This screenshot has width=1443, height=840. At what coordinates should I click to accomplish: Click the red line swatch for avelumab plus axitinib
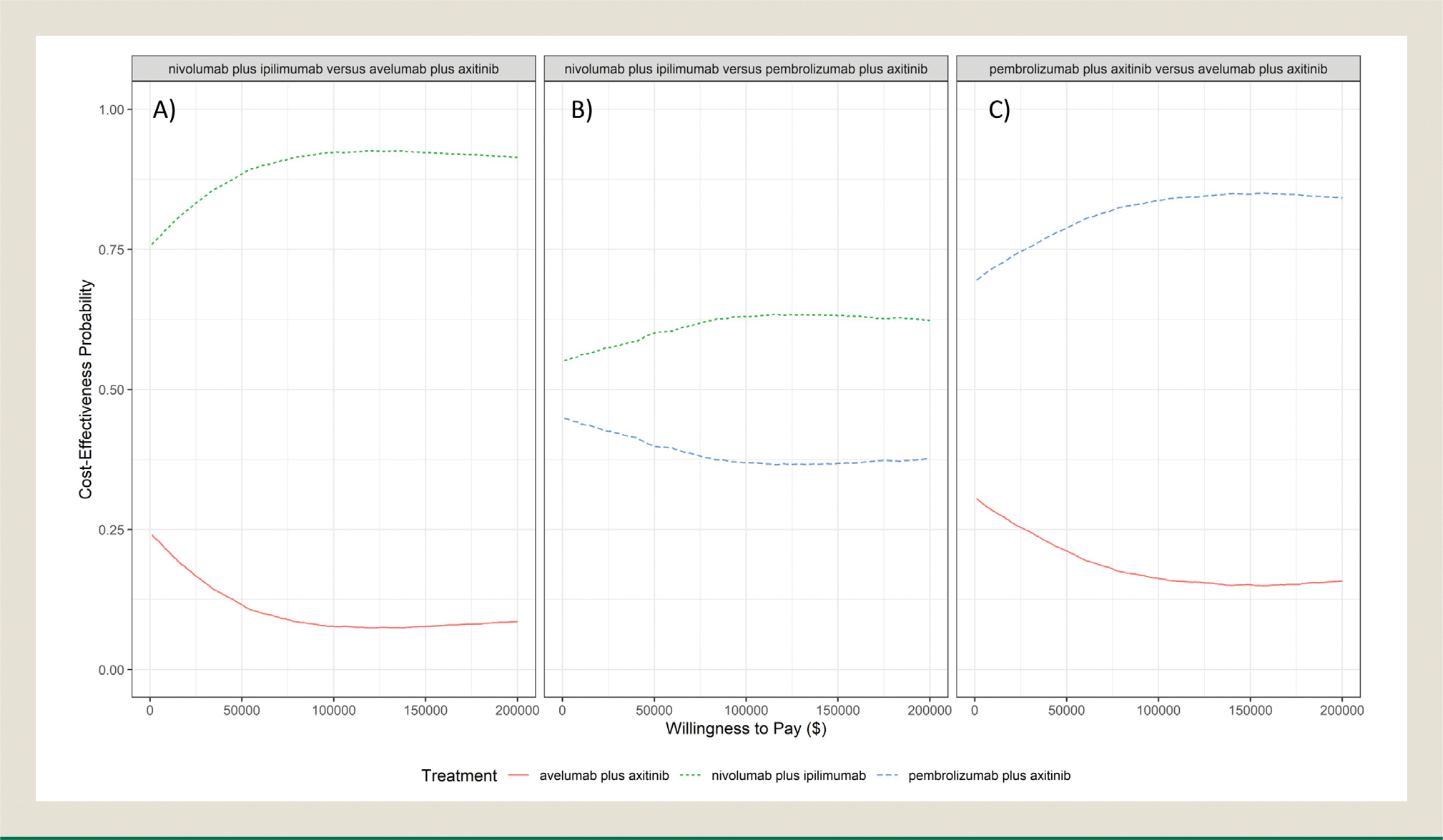coord(518,776)
